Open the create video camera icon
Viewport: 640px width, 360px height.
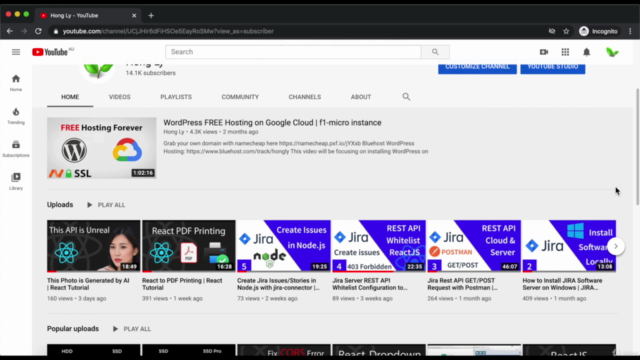544,52
